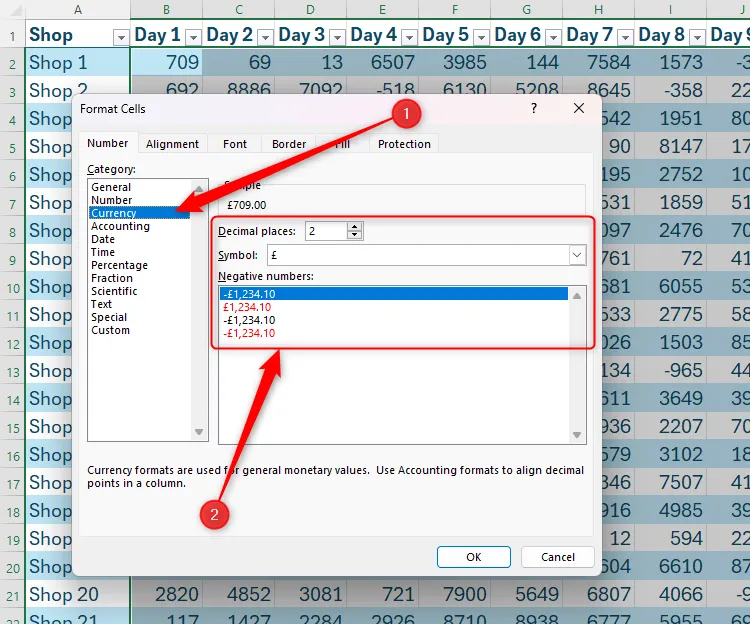Image resolution: width=750 pixels, height=624 pixels.
Task: Switch to the Alignment tab
Action: click(172, 144)
